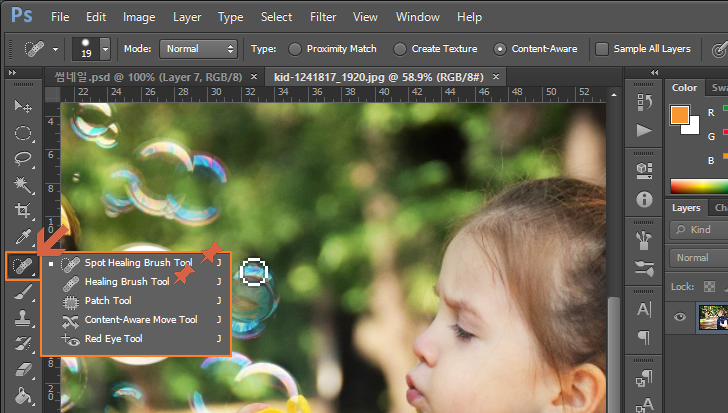Open the File menu

pyautogui.click(x=60, y=17)
